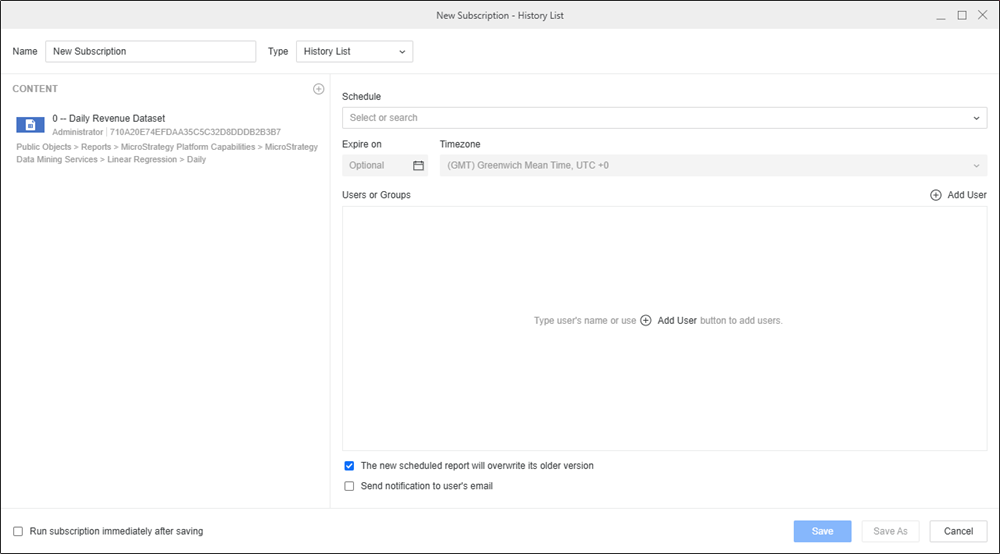
Task: Close the New Subscription dialog
Action: [x=983, y=15]
